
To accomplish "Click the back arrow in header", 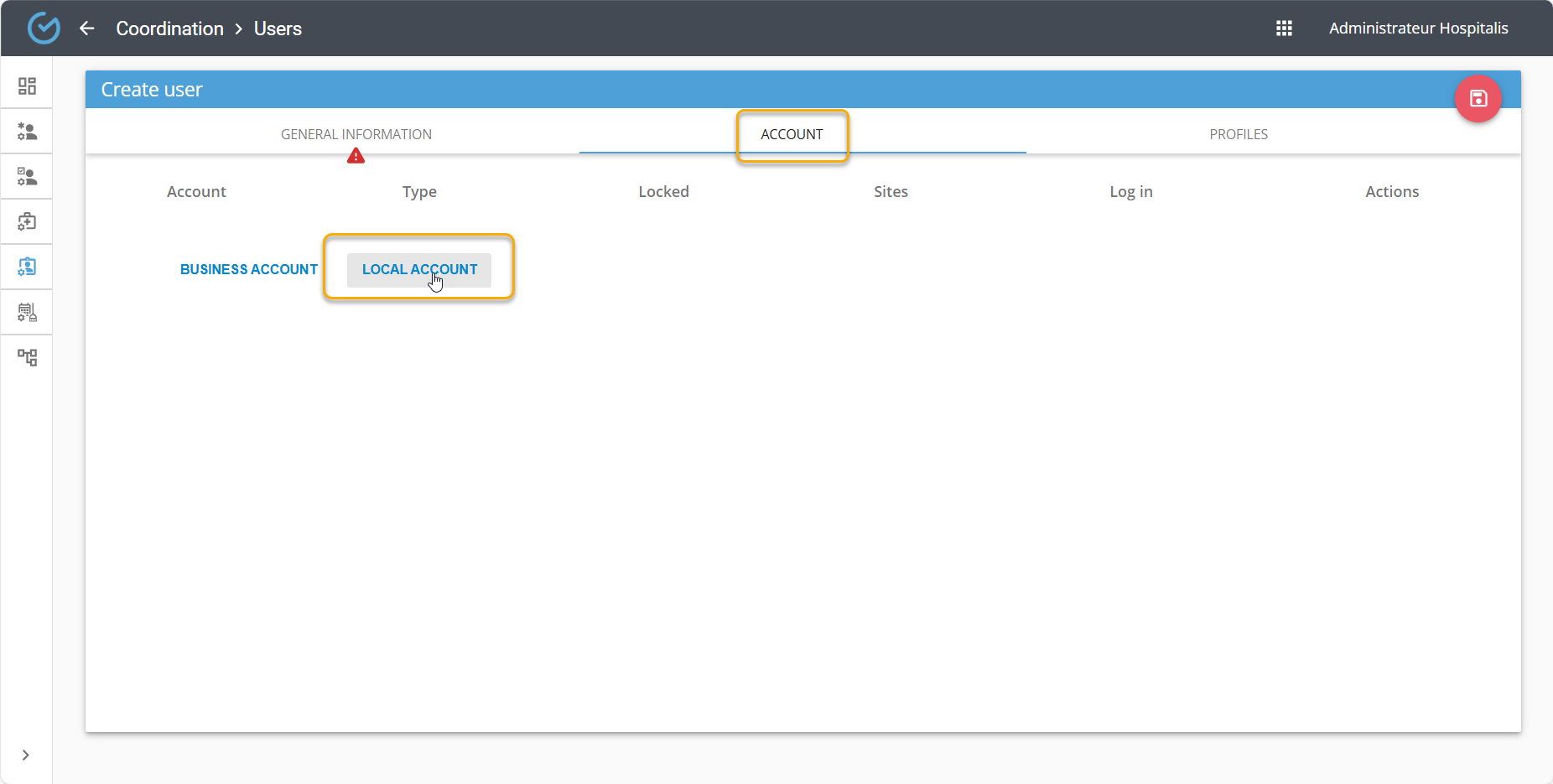I will click(x=87, y=29).
